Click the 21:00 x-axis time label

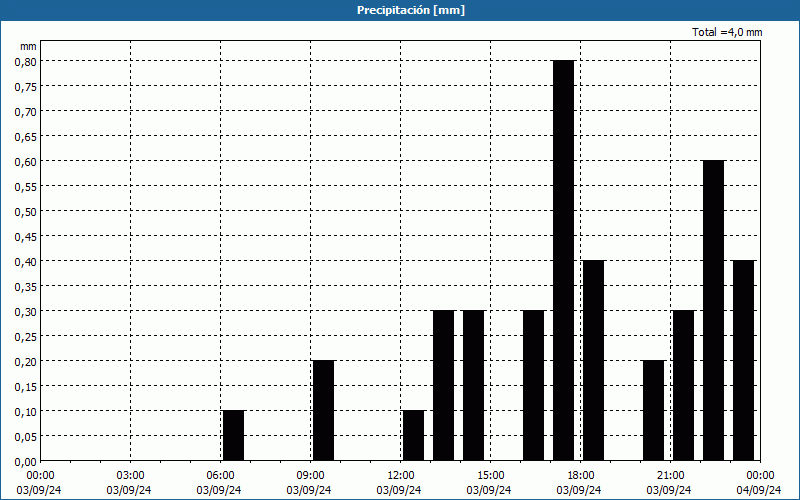tap(670, 476)
